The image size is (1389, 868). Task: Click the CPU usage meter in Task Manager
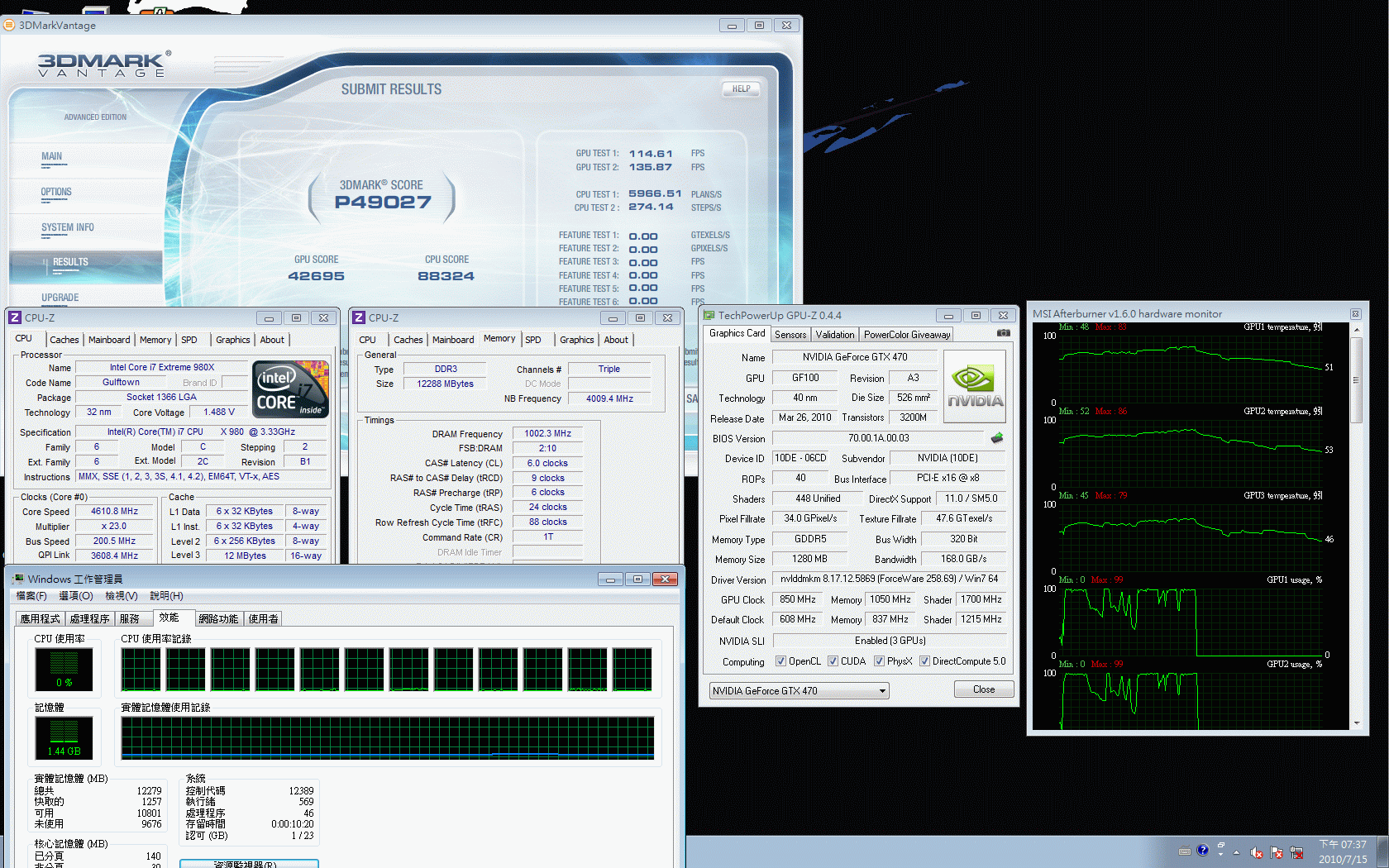tap(64, 669)
